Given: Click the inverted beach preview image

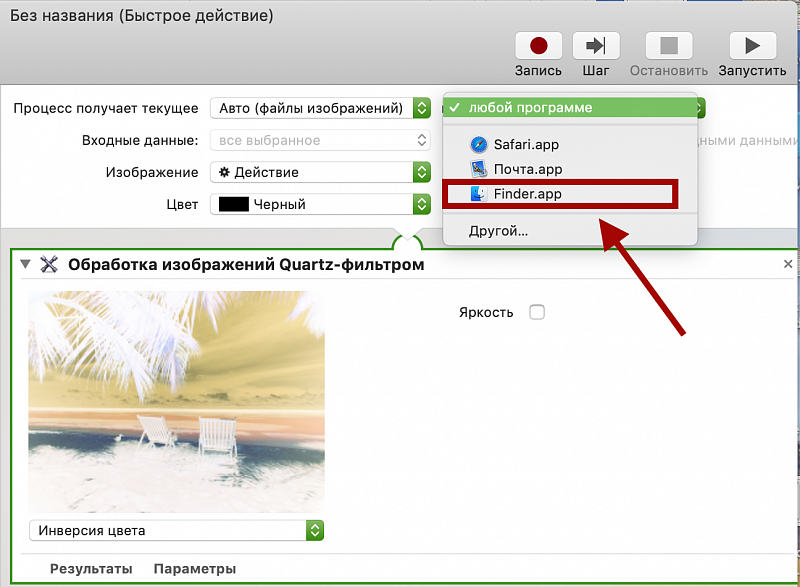Looking at the screenshot, I should [176, 401].
